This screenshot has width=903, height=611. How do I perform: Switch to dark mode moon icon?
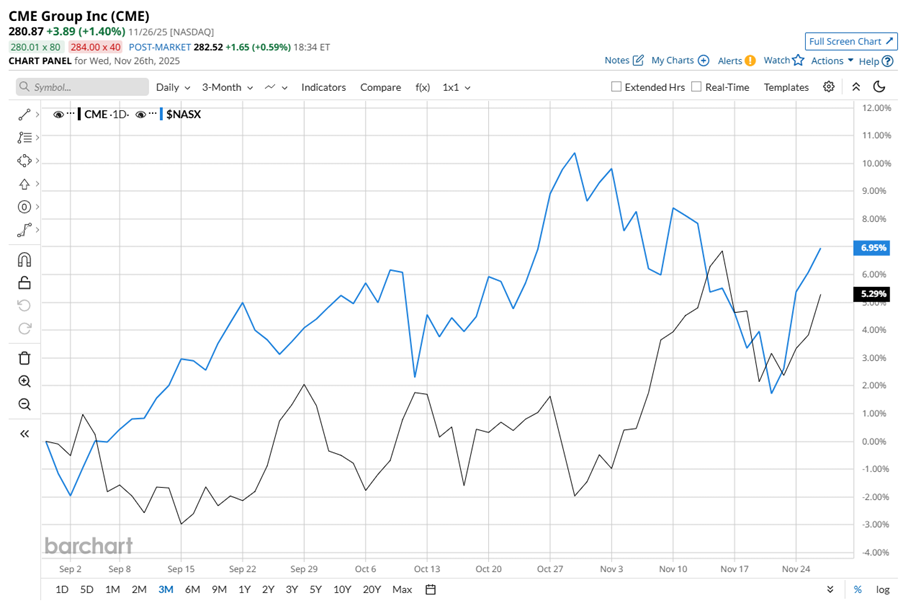point(879,87)
